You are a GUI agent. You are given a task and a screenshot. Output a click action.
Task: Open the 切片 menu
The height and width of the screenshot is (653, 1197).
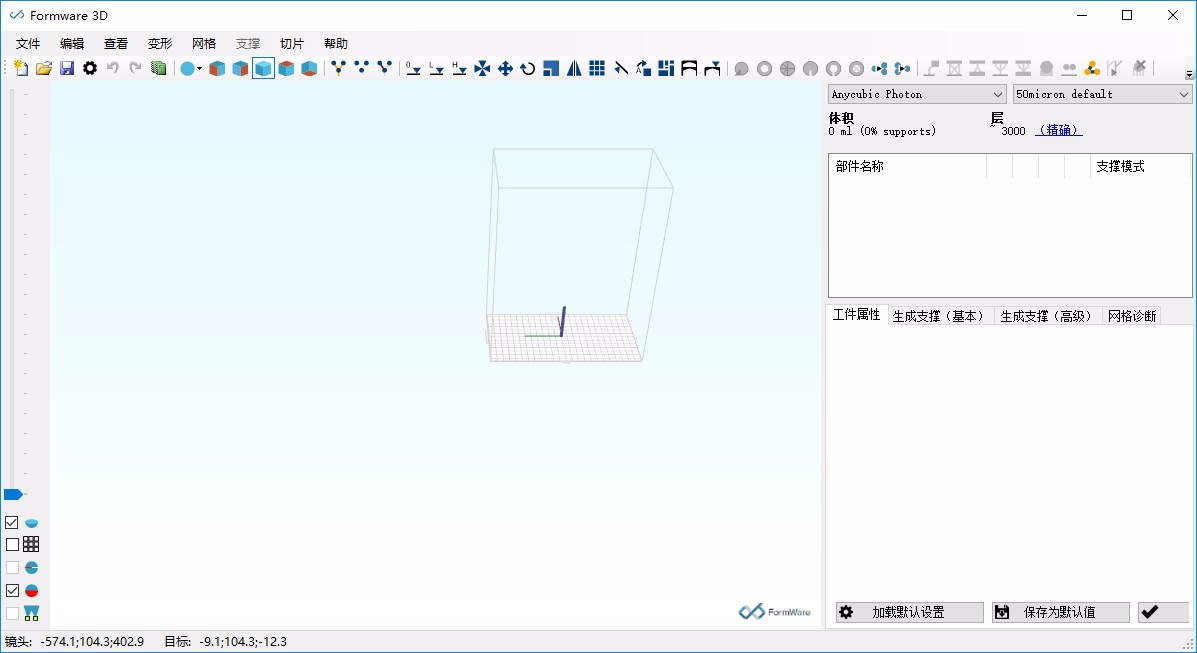click(292, 44)
